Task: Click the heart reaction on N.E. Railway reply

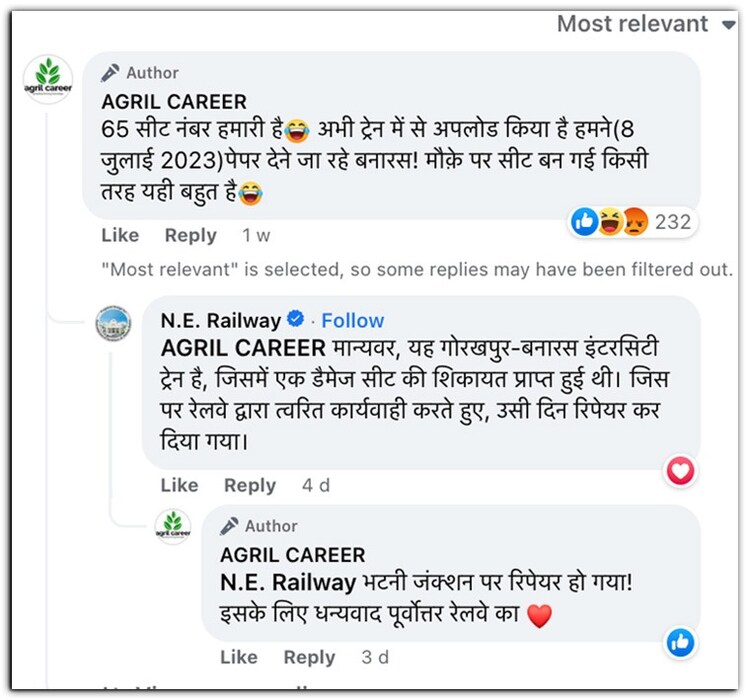Action: tap(681, 470)
